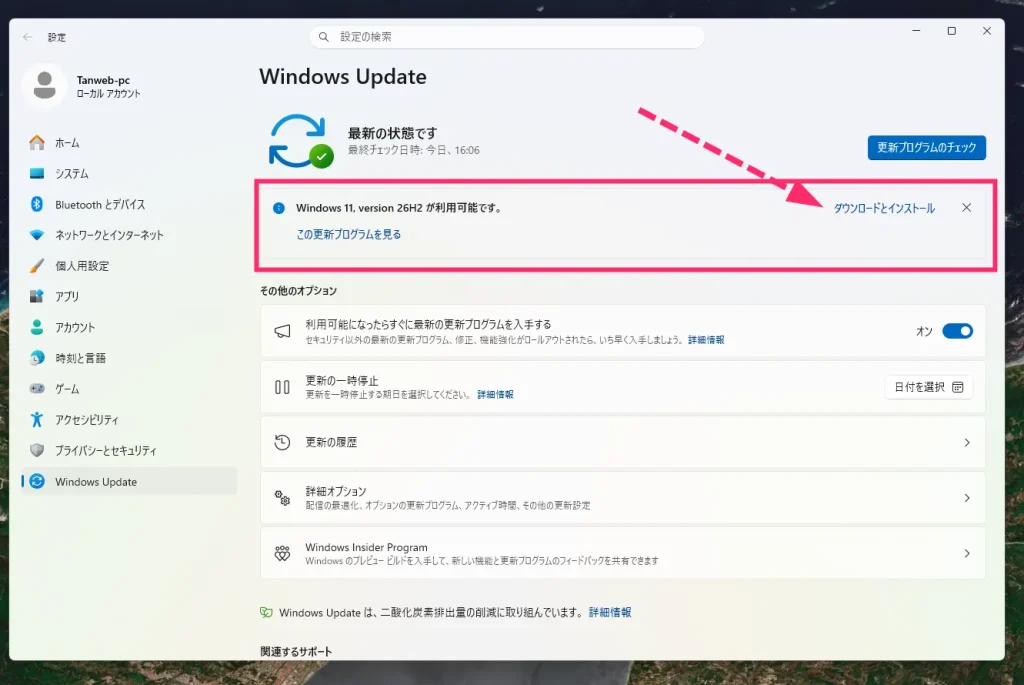The width and height of the screenshot is (1024, 685).
Task: Click この更新プログラムを見る link
Action: point(349,234)
